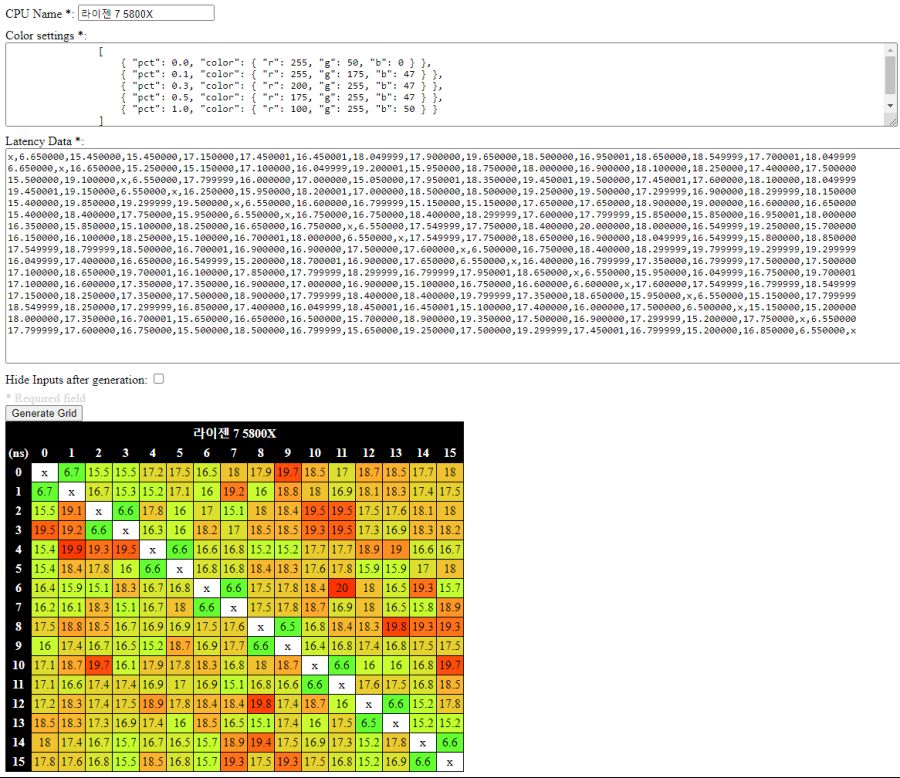Image resolution: width=900 pixels, height=778 pixels.
Task: Click the Color settings textarea resize handle
Action: [x=893, y=121]
